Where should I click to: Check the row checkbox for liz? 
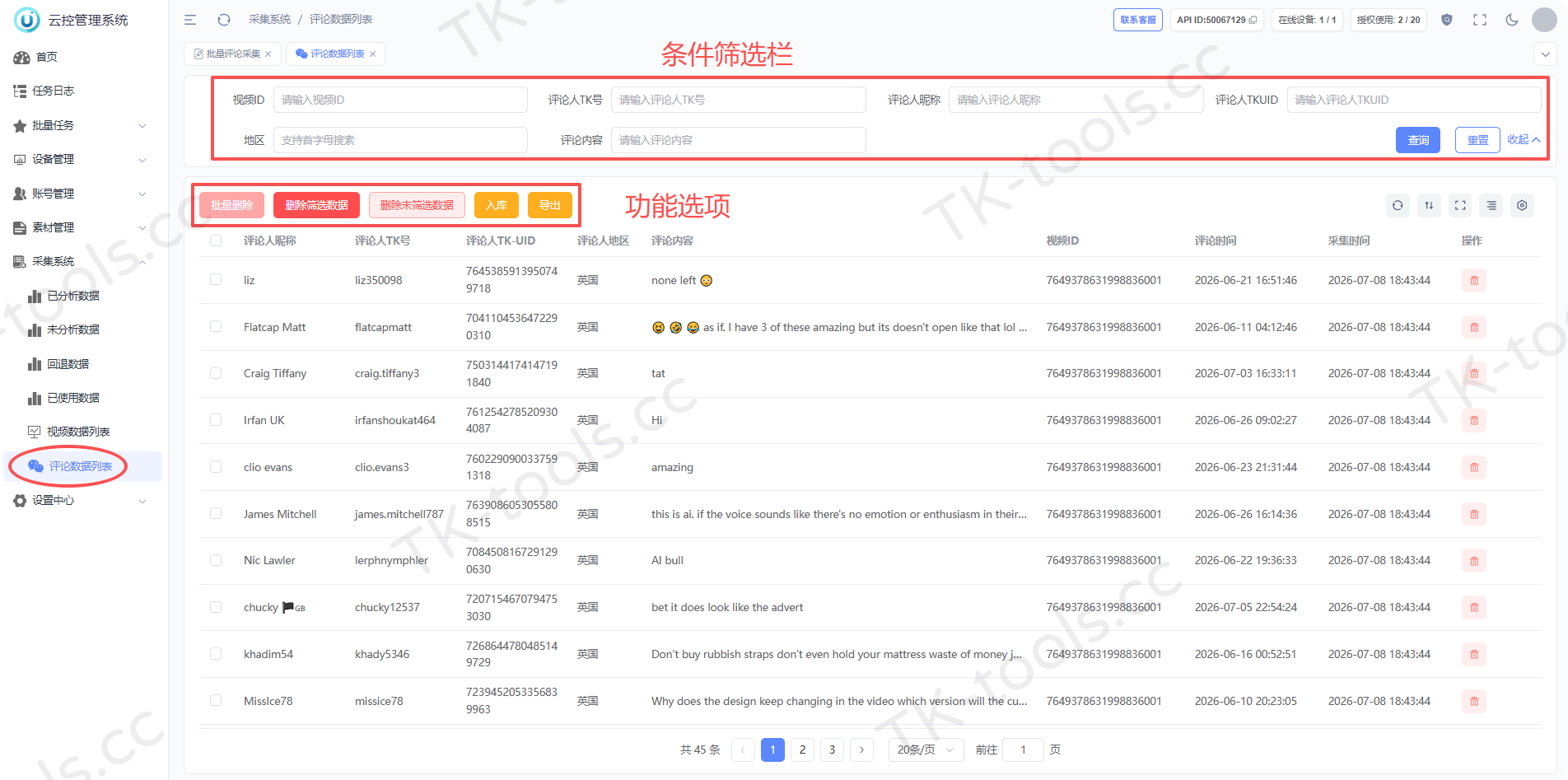[216, 279]
